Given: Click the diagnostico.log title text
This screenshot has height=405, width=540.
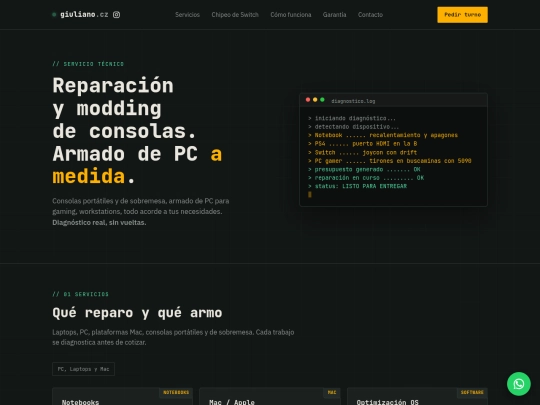Looking at the screenshot, I should click(353, 101).
